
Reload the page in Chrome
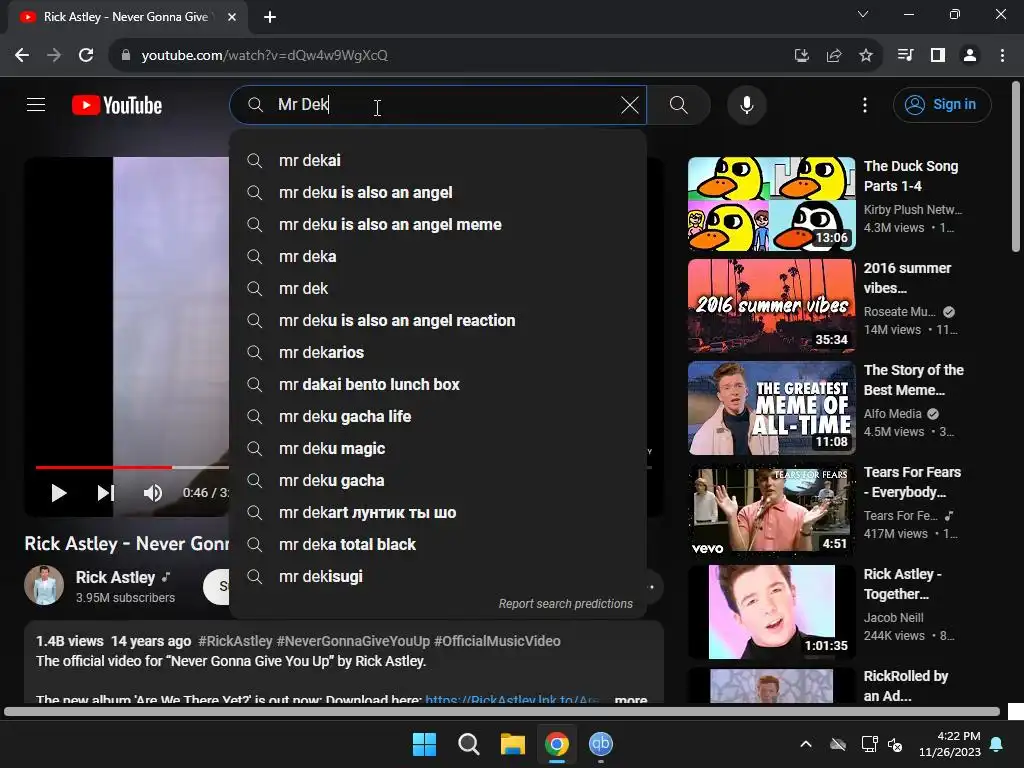pos(86,55)
